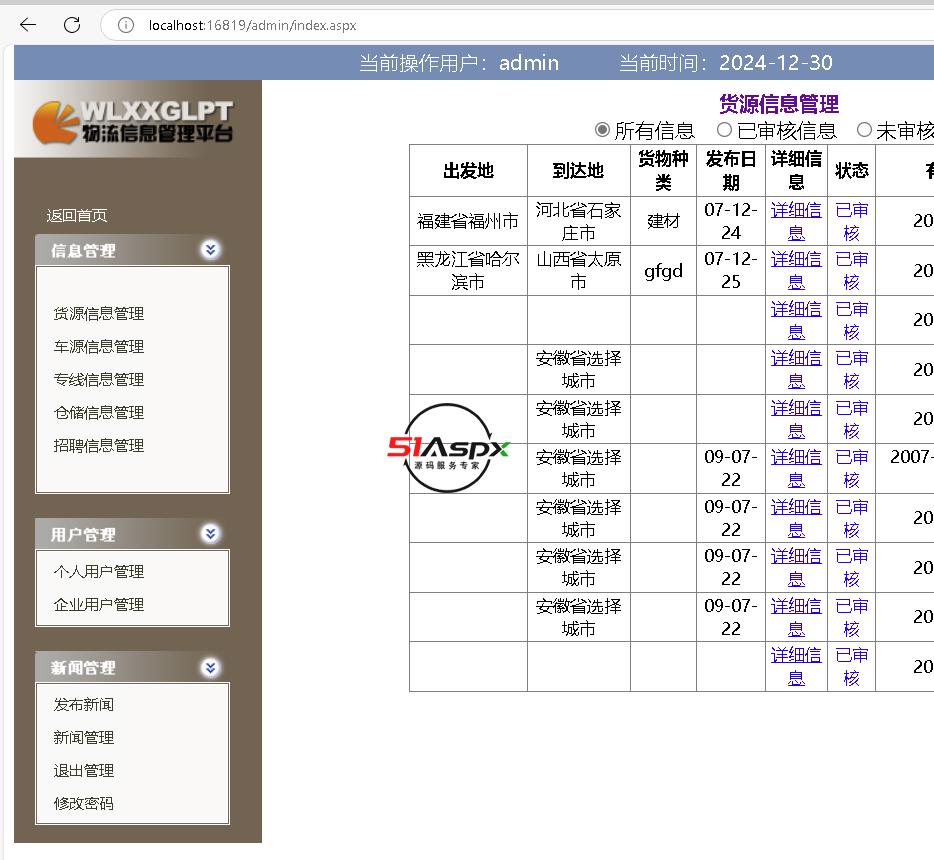Open 企业用户管理 menu item
The height and width of the screenshot is (860, 934).
tap(99, 605)
